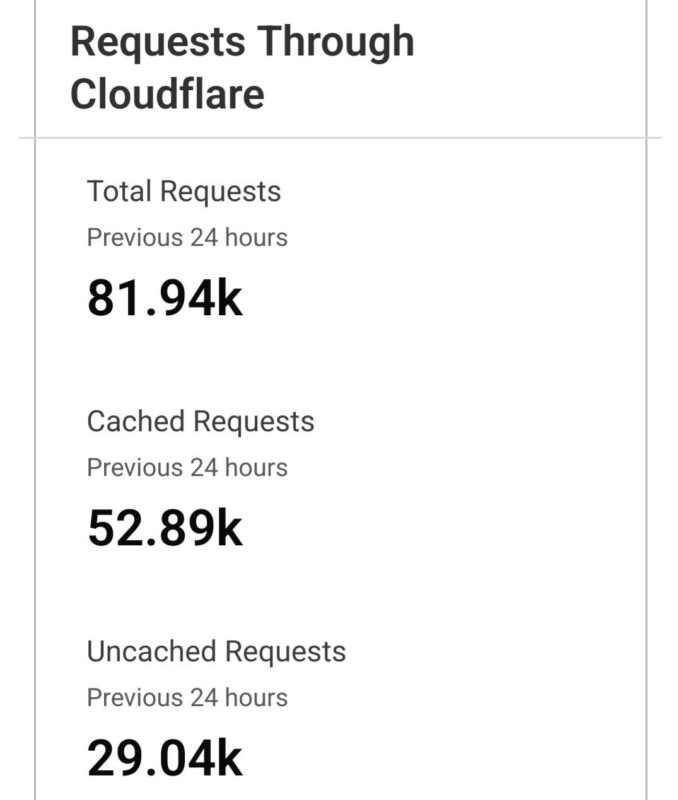Click the word Cloudflare in the heading
Image resolution: width=678 pixels, height=800 pixels.
click(x=167, y=94)
